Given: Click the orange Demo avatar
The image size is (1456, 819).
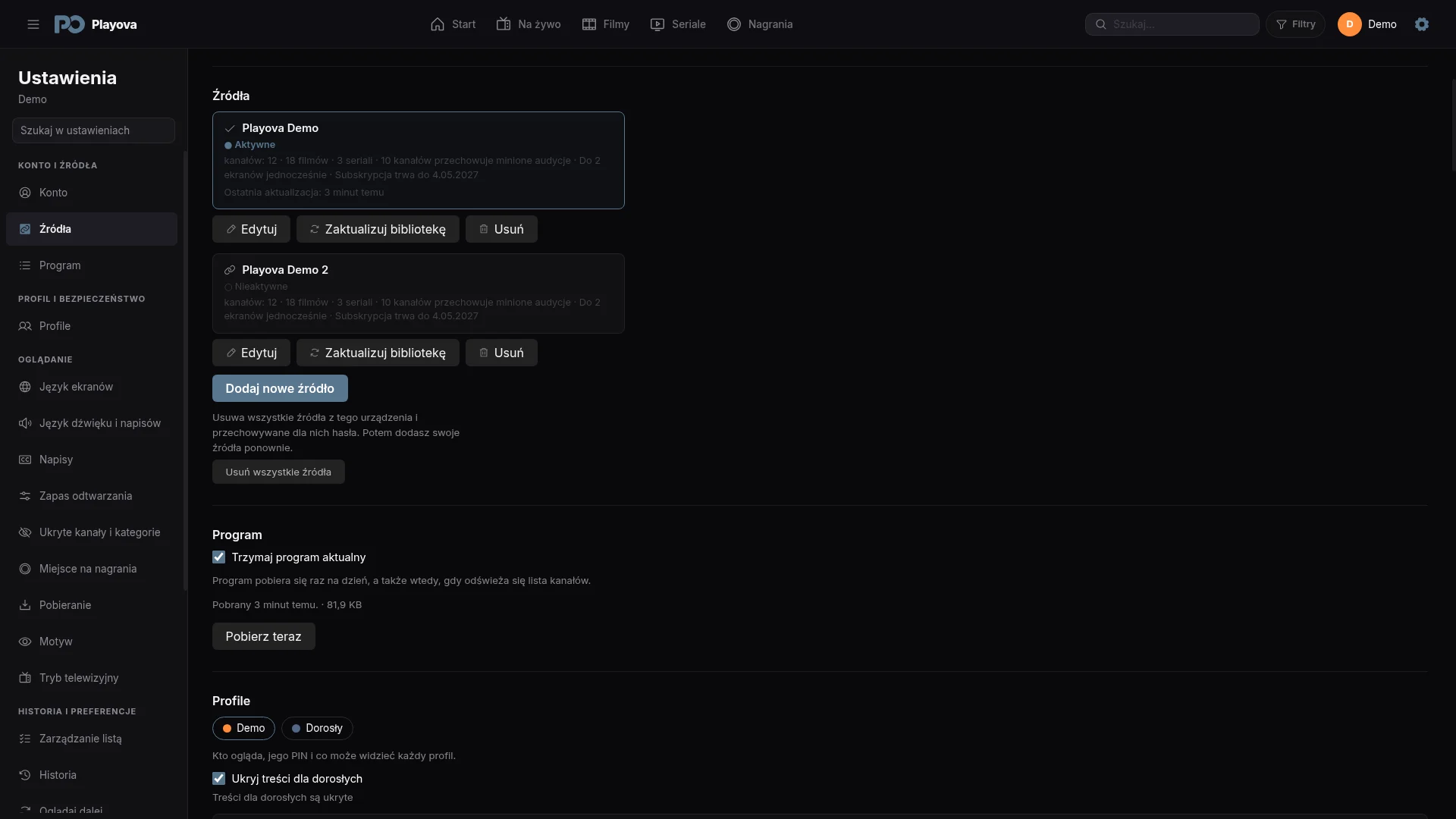Looking at the screenshot, I should coord(1350,24).
